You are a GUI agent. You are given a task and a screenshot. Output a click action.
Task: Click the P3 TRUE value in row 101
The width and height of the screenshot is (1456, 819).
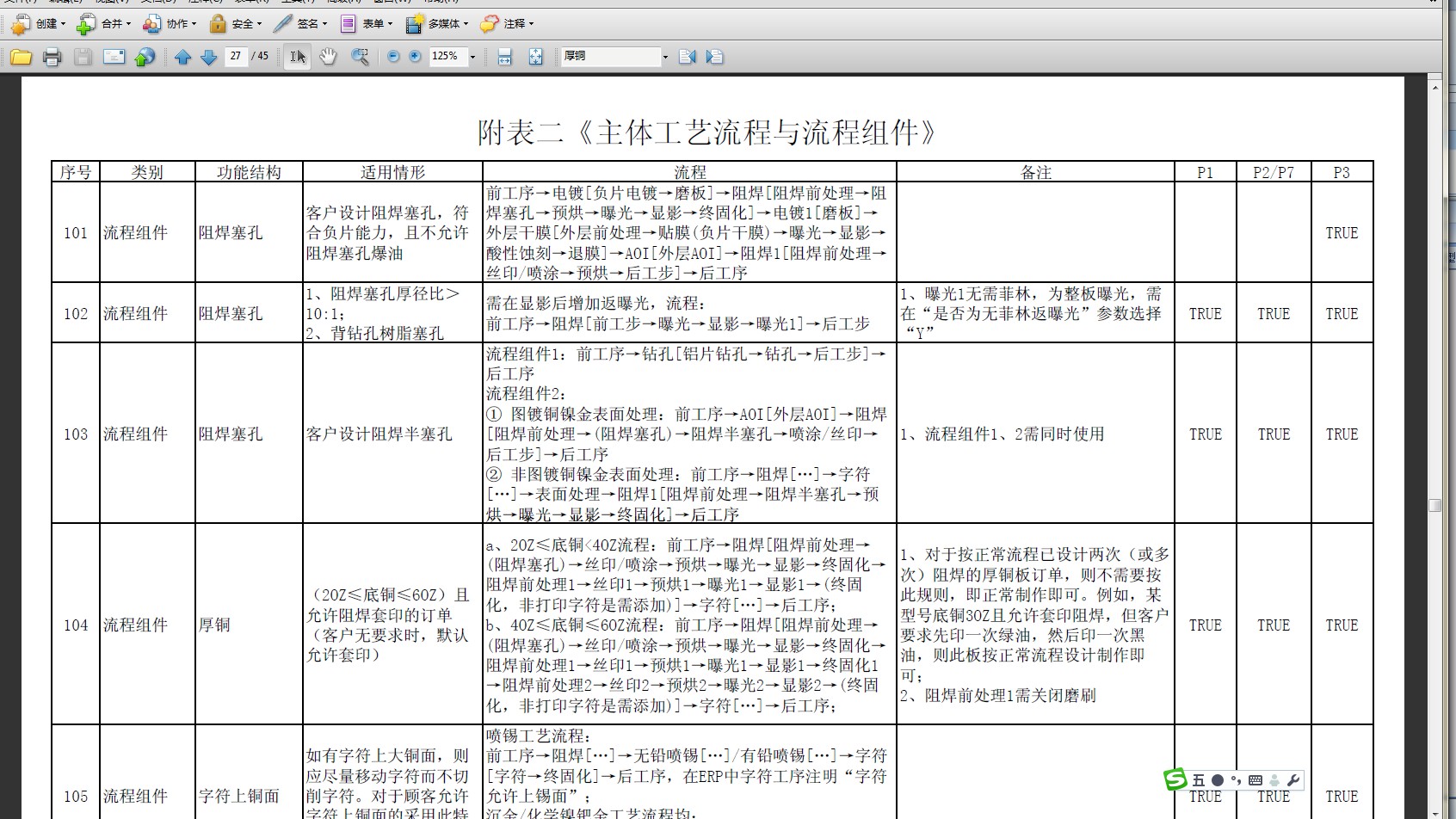pos(1342,232)
